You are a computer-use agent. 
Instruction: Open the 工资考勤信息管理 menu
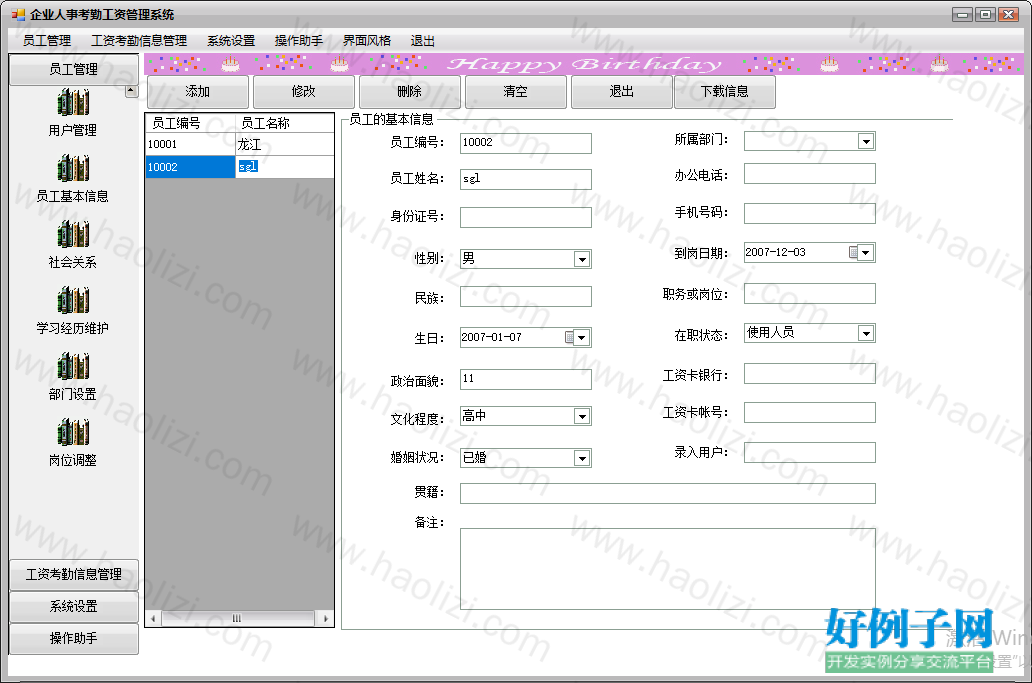pyautogui.click(x=139, y=41)
